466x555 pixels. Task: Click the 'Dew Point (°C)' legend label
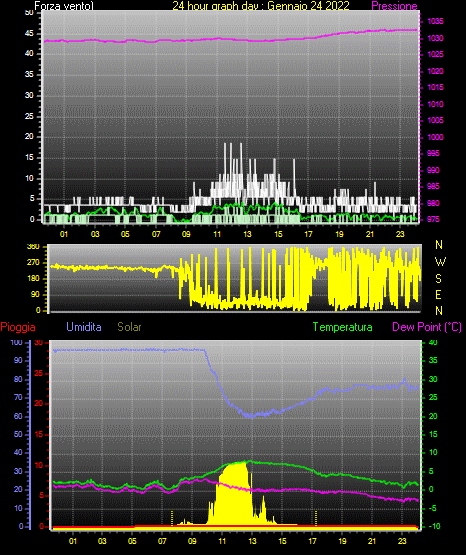tap(427, 327)
